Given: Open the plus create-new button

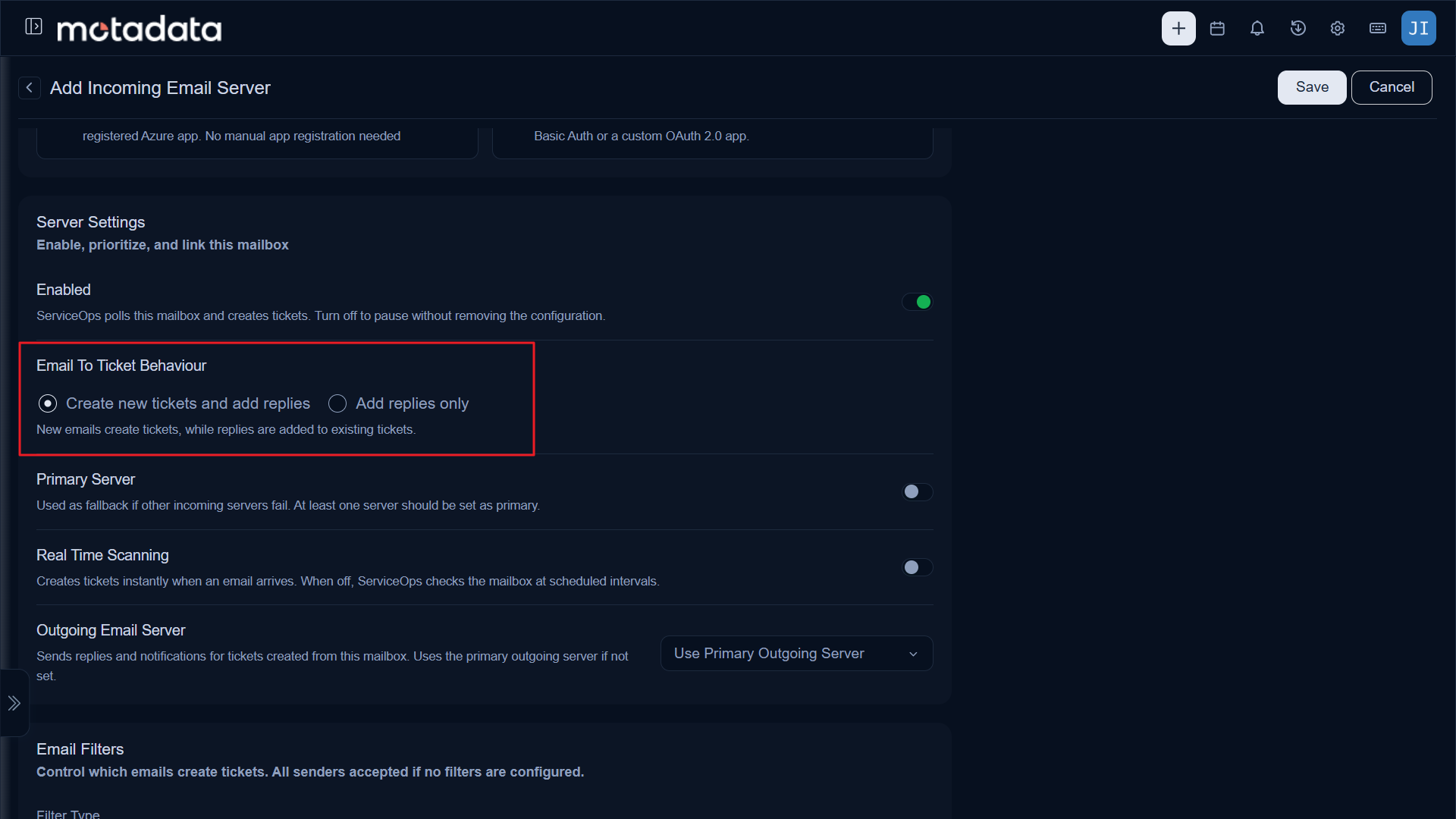Looking at the screenshot, I should (1178, 28).
